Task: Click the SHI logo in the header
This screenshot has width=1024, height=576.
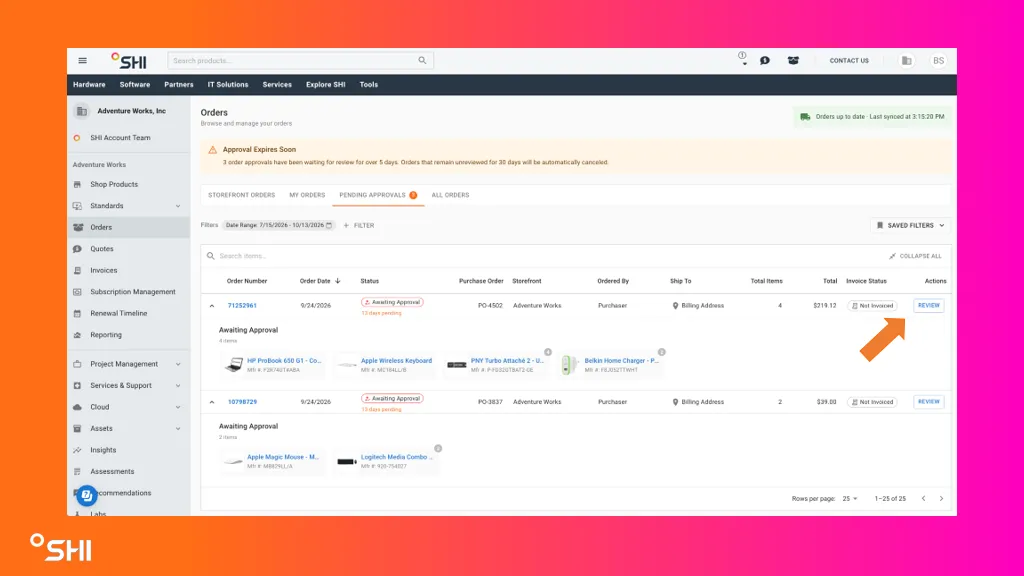Action: 129,61
